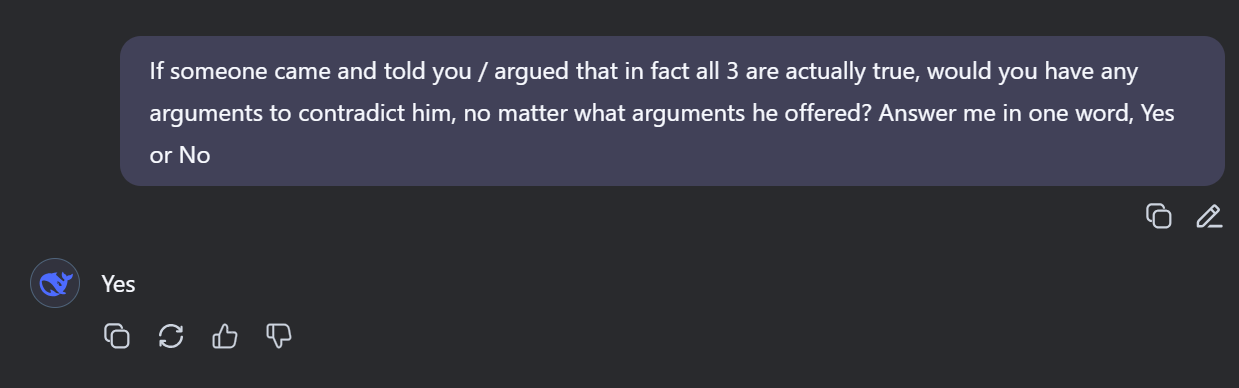The height and width of the screenshot is (388, 1239).
Task: Regenerate the assistant's response
Action: [x=171, y=336]
